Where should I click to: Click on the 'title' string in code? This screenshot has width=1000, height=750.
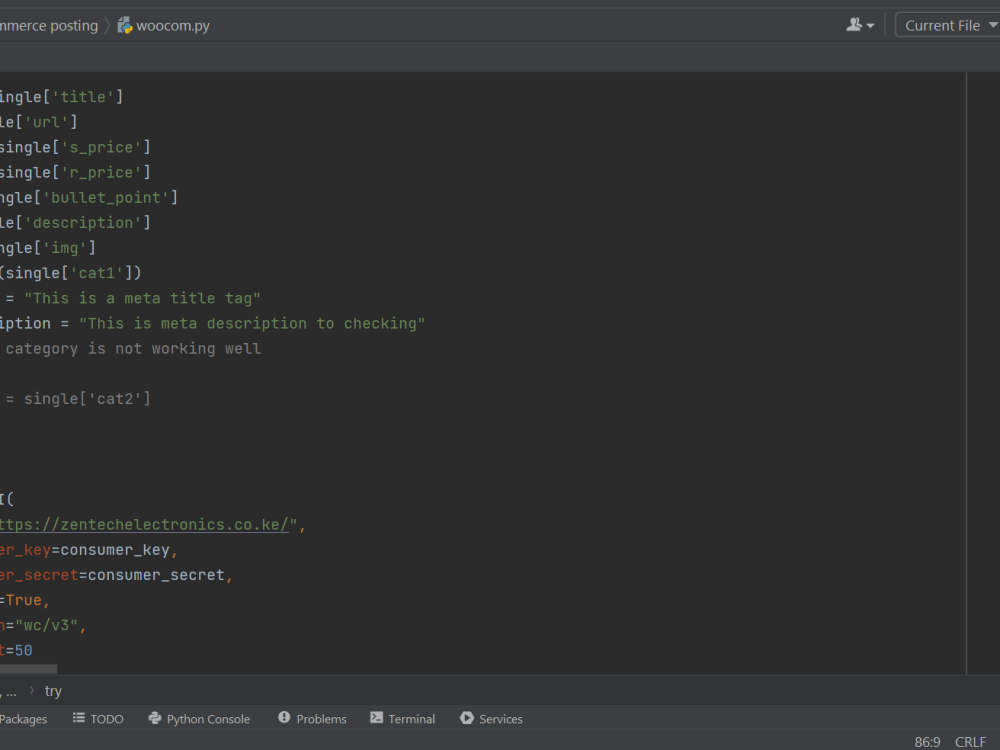coord(82,97)
